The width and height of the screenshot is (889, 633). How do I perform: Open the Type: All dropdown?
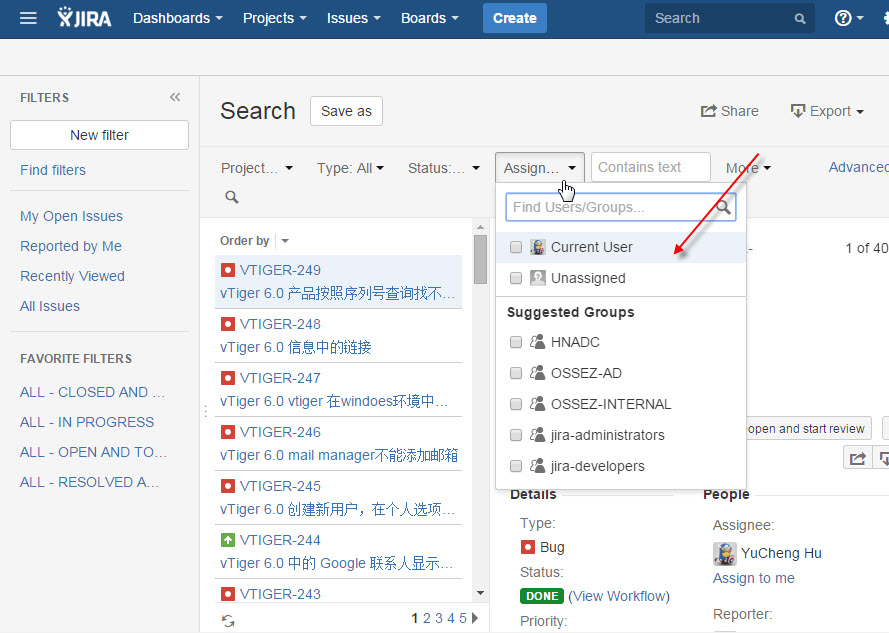tap(350, 168)
